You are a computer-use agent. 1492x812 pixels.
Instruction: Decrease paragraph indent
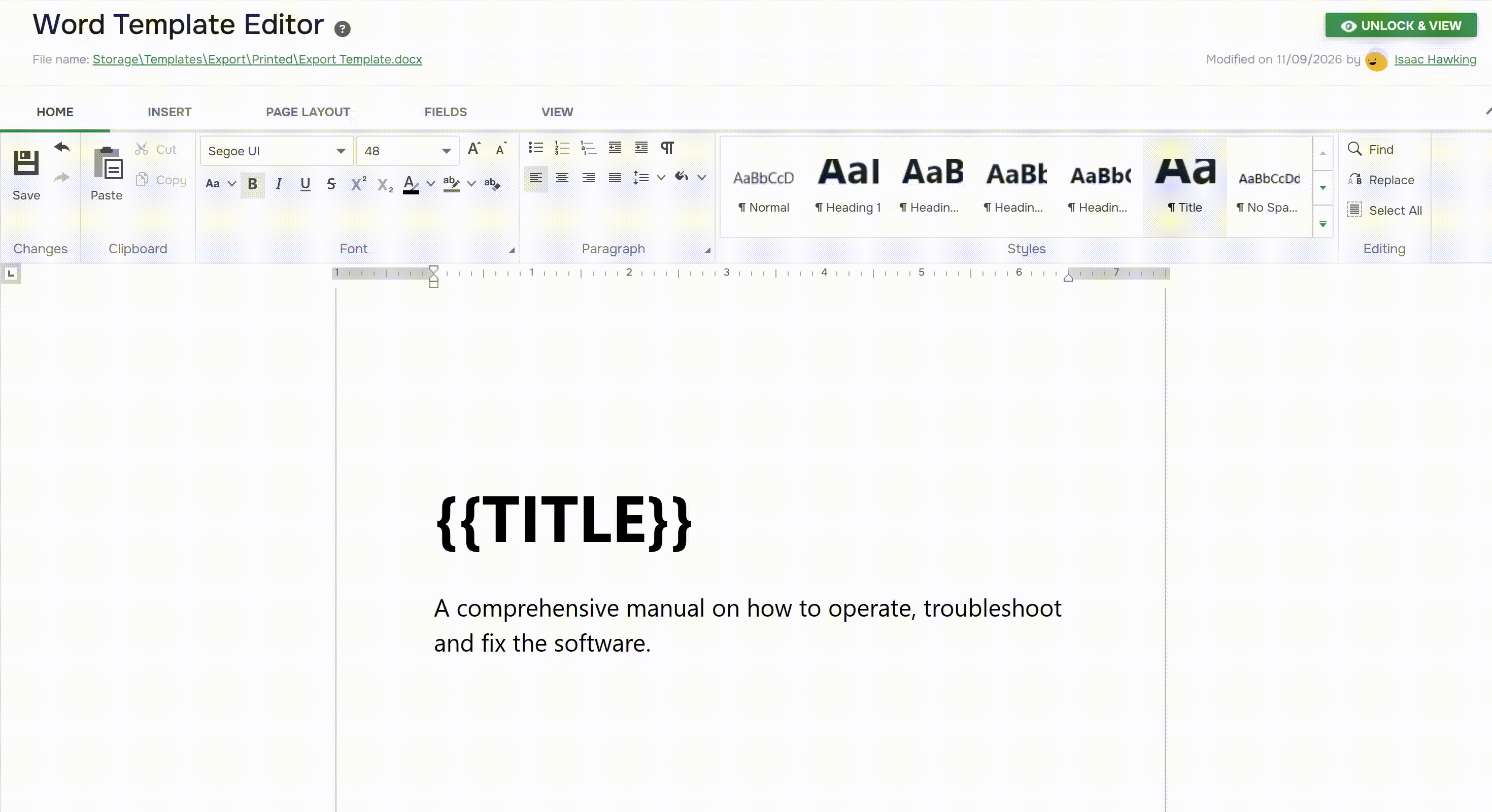coord(615,148)
